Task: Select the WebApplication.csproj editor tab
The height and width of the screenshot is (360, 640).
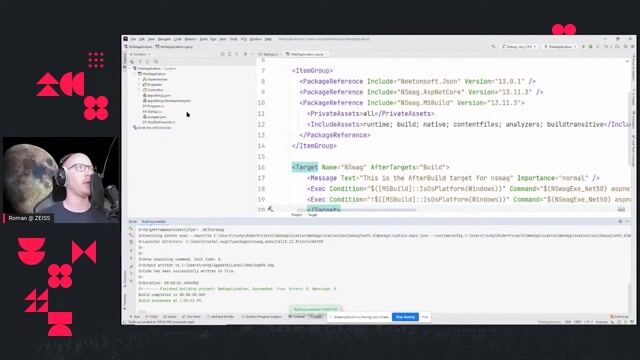Action: tap(307, 54)
